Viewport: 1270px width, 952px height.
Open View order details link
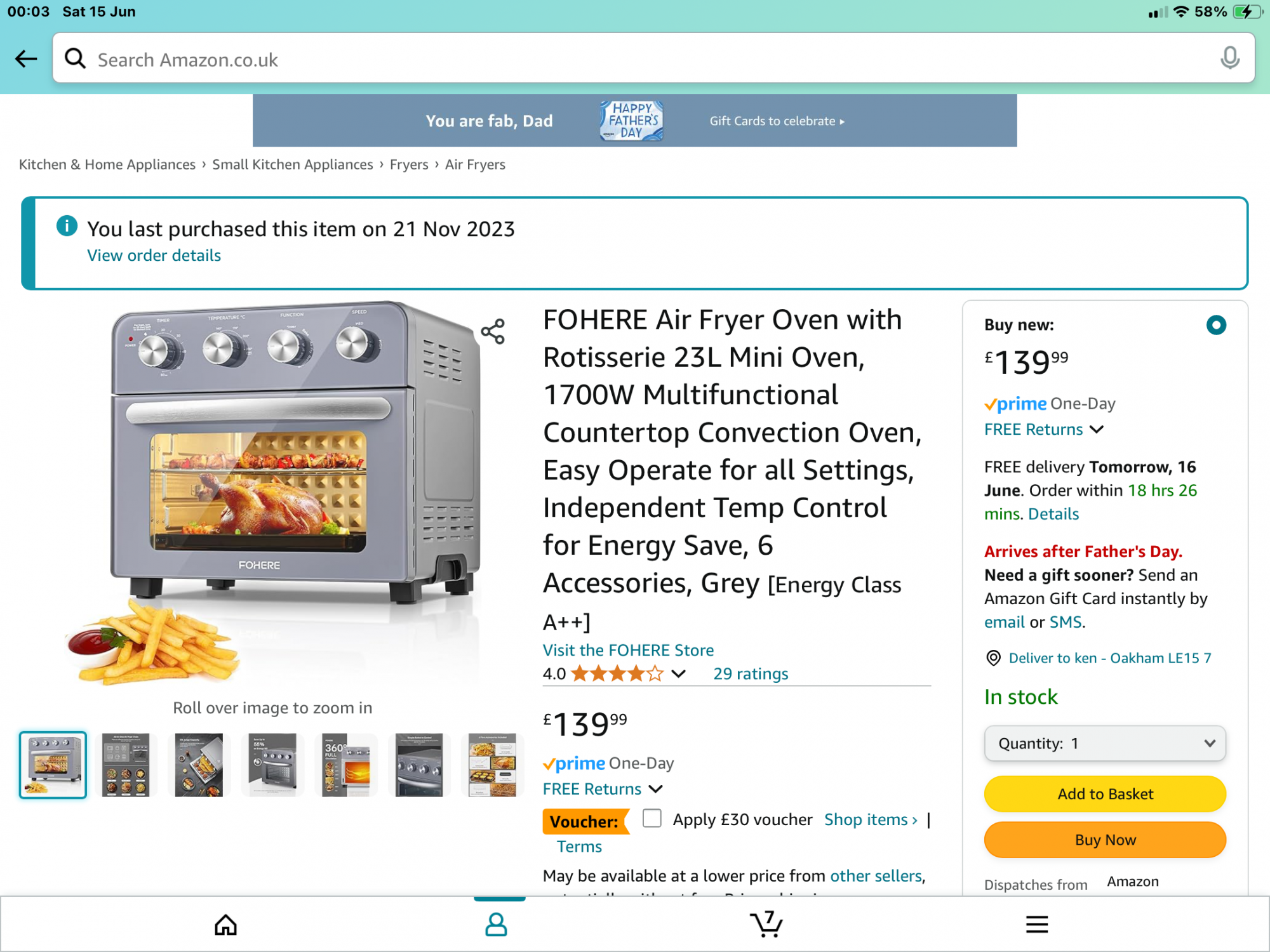[154, 255]
